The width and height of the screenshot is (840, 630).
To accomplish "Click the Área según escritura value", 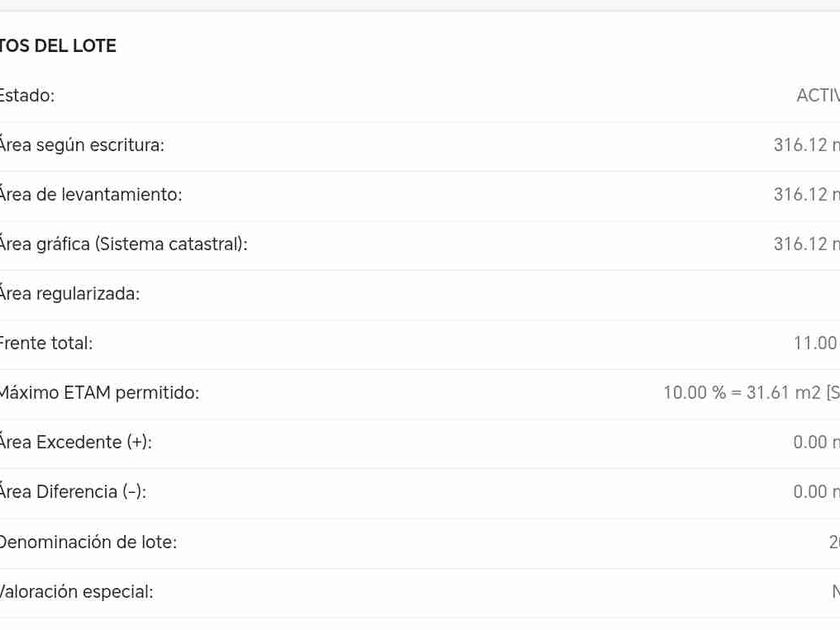I will [x=805, y=145].
